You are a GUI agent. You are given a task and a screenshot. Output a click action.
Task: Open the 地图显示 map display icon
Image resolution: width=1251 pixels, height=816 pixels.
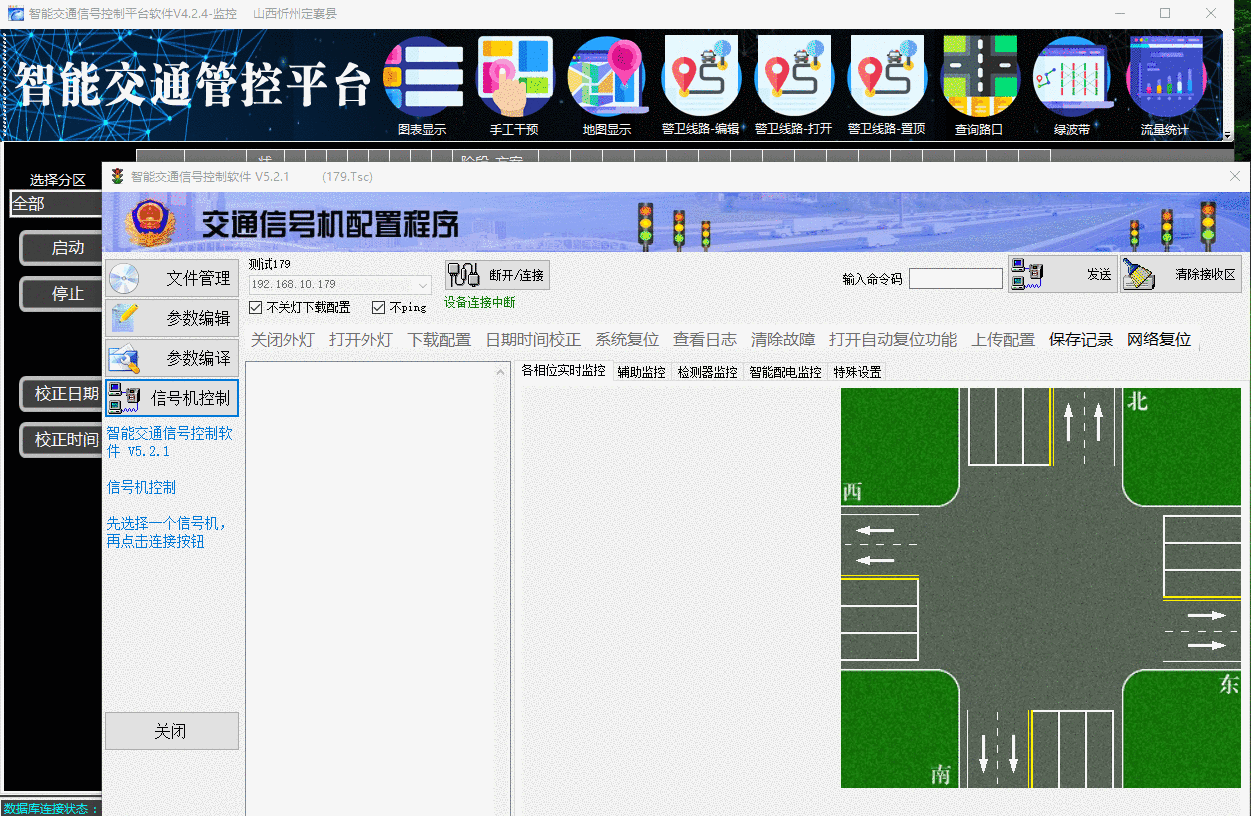tap(607, 78)
